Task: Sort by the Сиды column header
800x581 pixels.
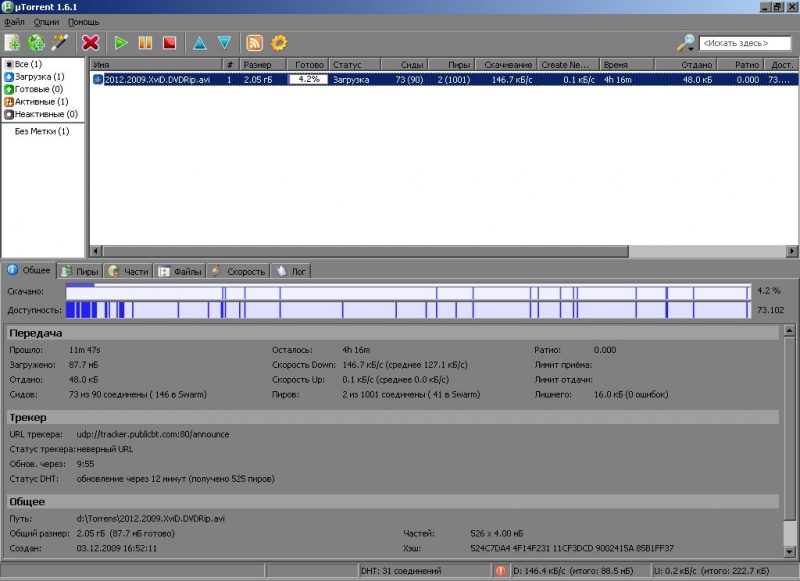Action: pyautogui.click(x=404, y=65)
